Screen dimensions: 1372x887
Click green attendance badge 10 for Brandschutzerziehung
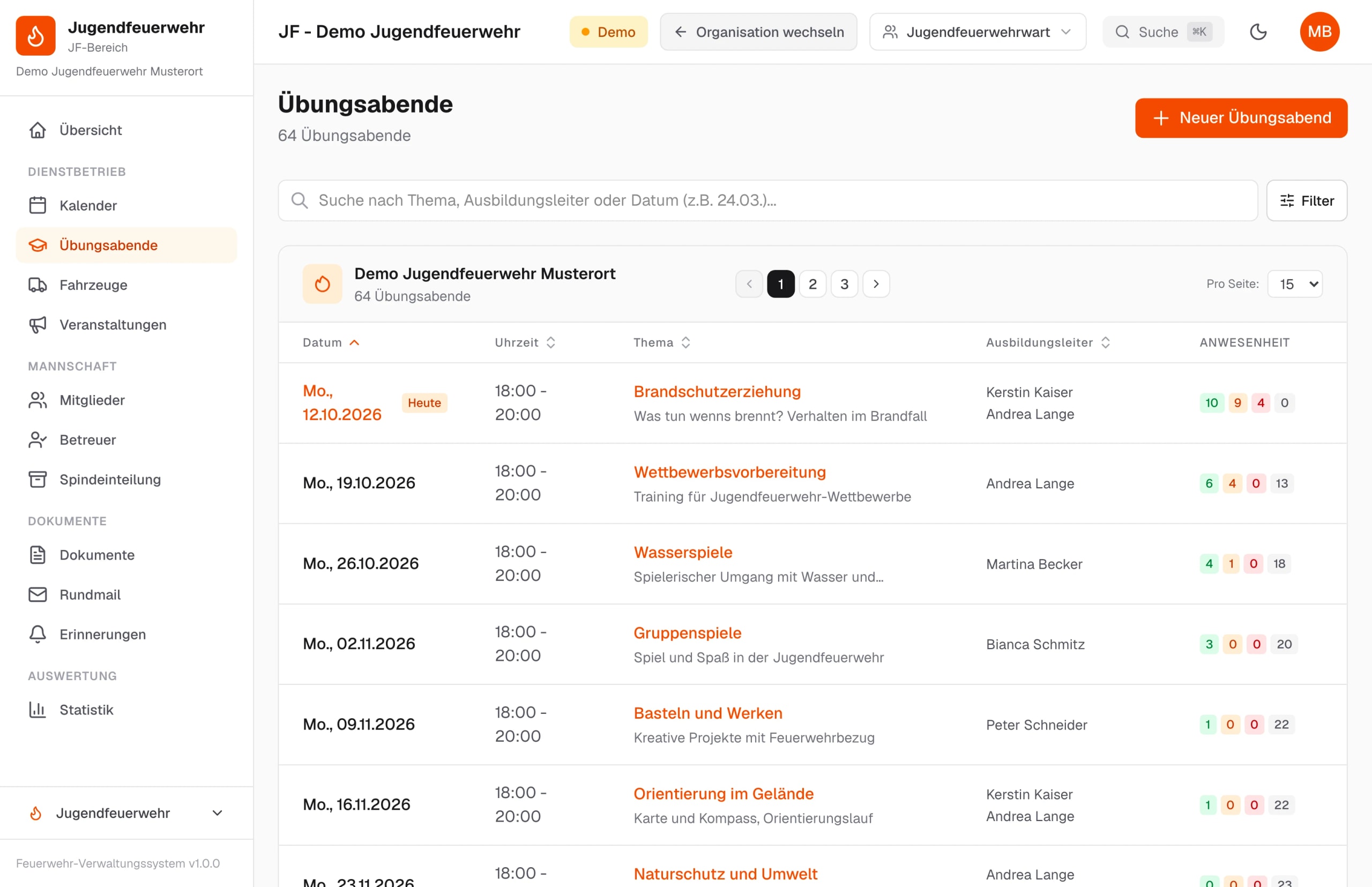pyautogui.click(x=1211, y=402)
